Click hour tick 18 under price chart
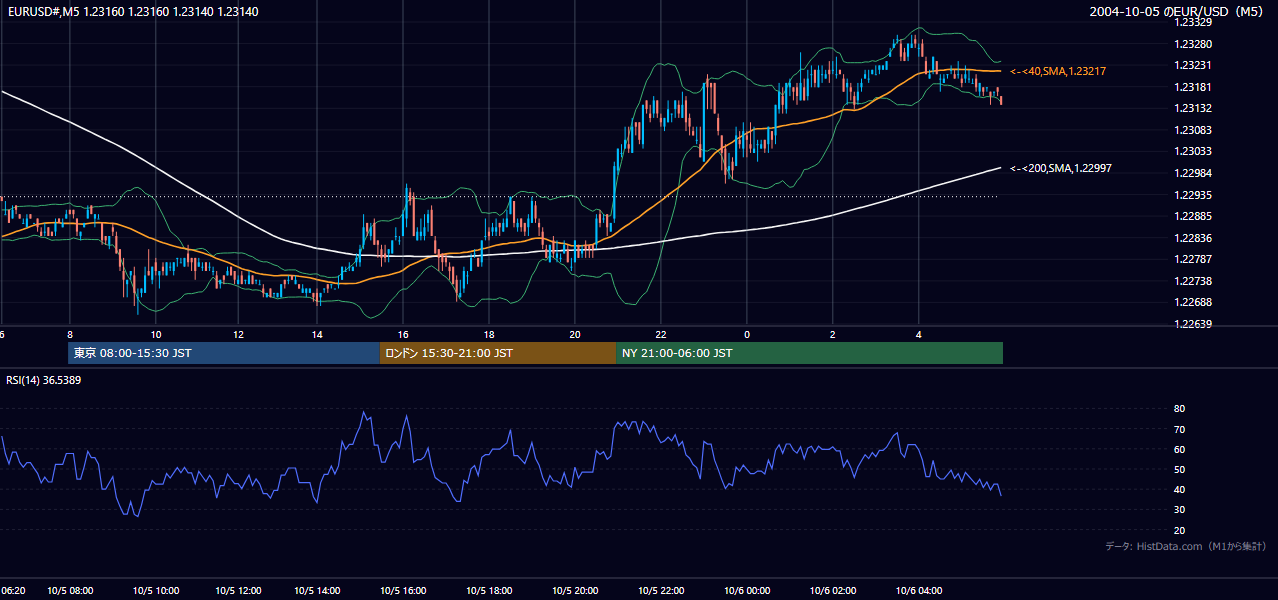Screen dimensions: 1278x600 click(488, 334)
